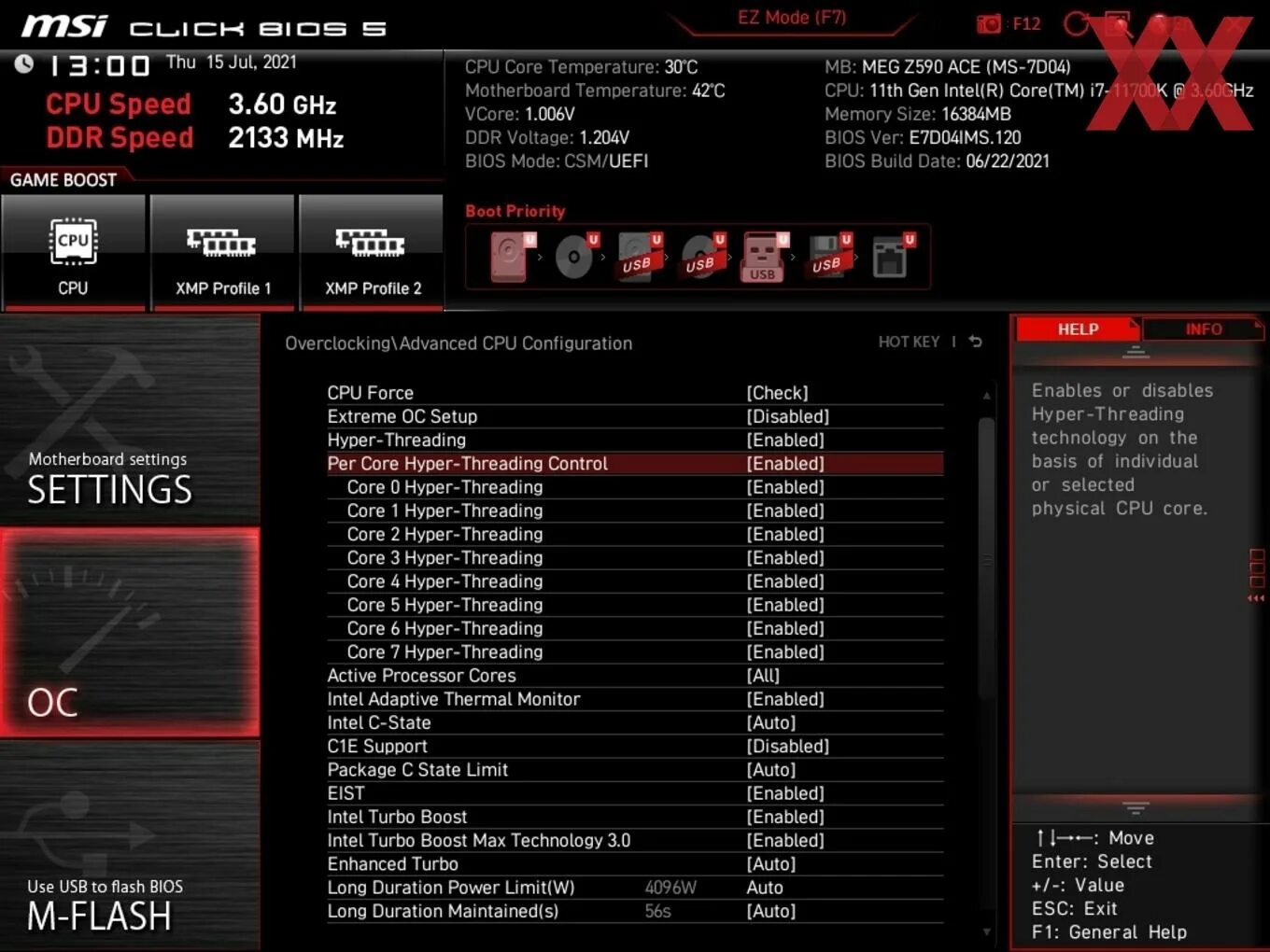1270x952 pixels.
Task: Toggle Core 1 Hyper-Threading [Enabled] value
Action: tap(784, 511)
